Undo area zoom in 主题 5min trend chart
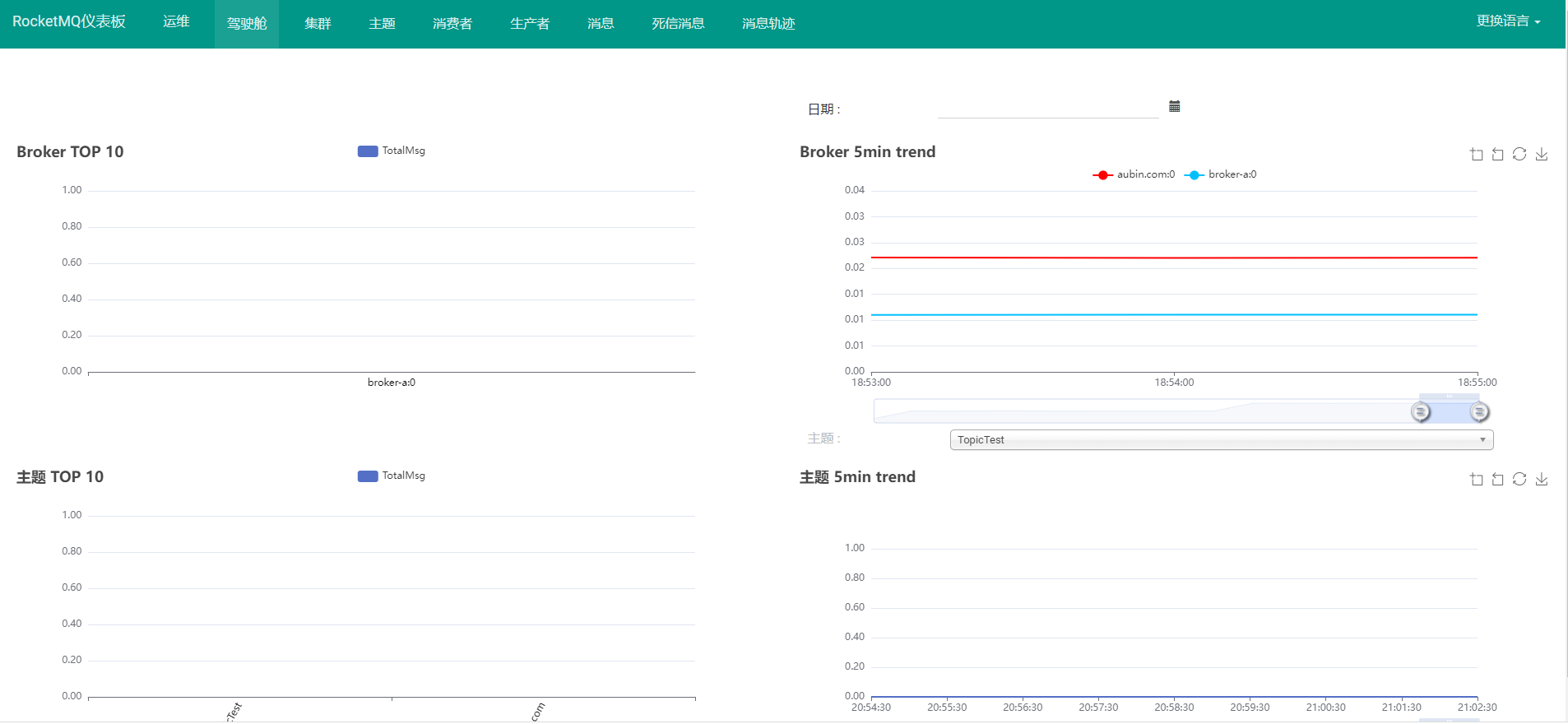The height and width of the screenshot is (724, 1568). 1498,480
